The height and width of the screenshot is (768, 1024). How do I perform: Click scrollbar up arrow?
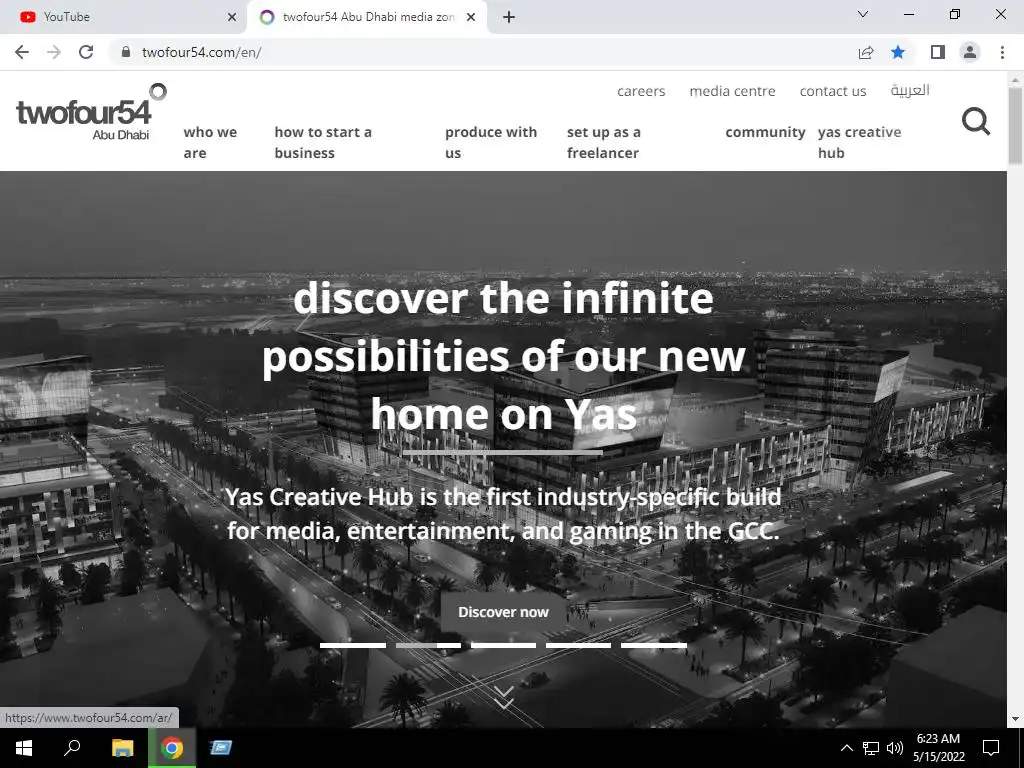pos(1016,78)
